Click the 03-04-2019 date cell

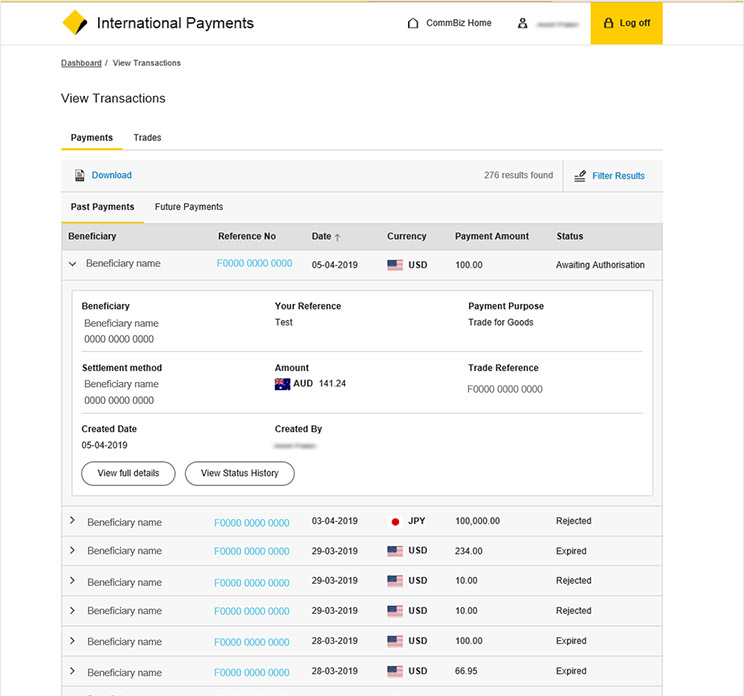[x=335, y=521]
